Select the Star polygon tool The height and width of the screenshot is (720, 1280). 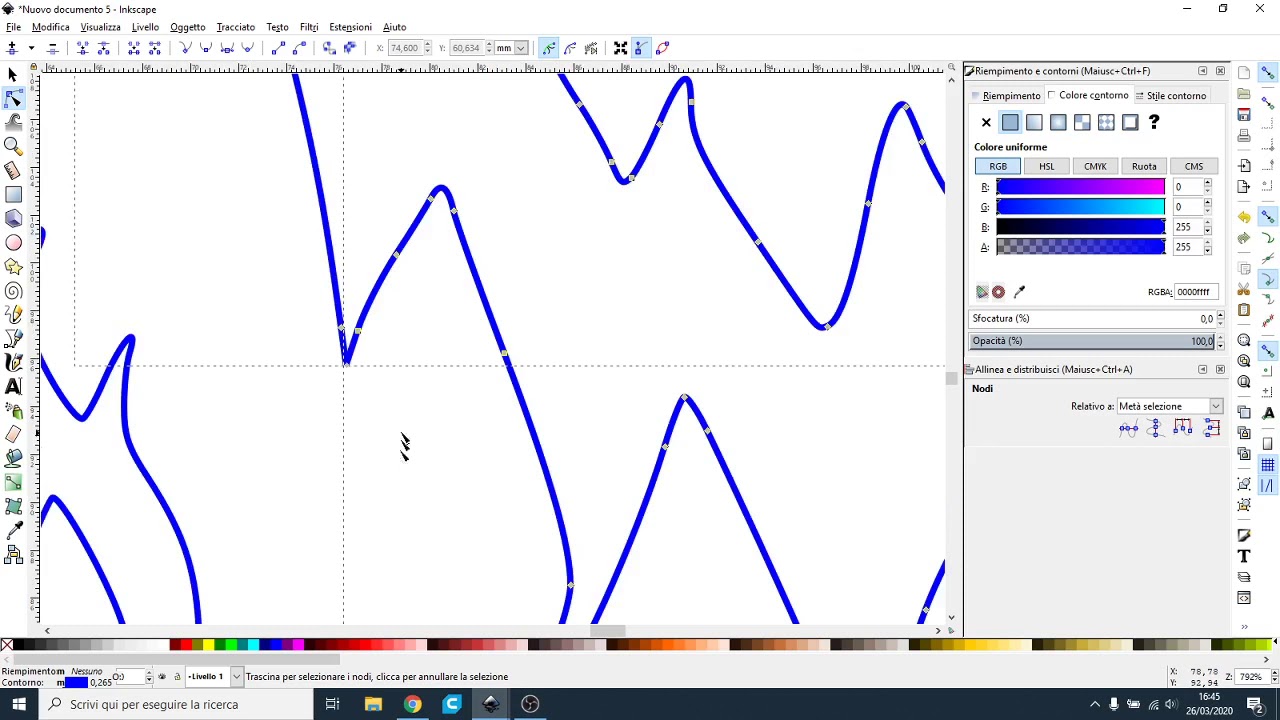click(13, 266)
